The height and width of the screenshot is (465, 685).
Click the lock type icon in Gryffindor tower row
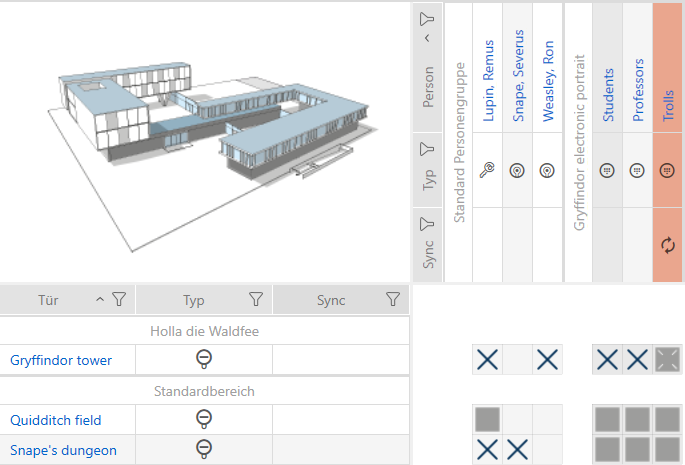coord(204,360)
